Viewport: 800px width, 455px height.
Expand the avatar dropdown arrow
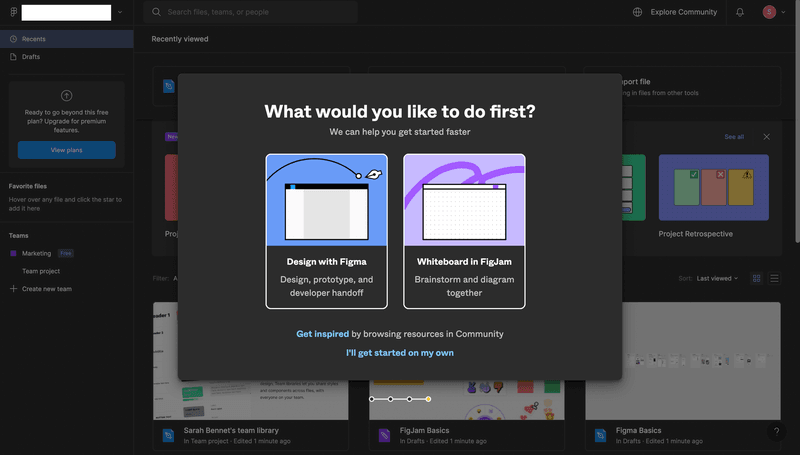click(x=782, y=12)
